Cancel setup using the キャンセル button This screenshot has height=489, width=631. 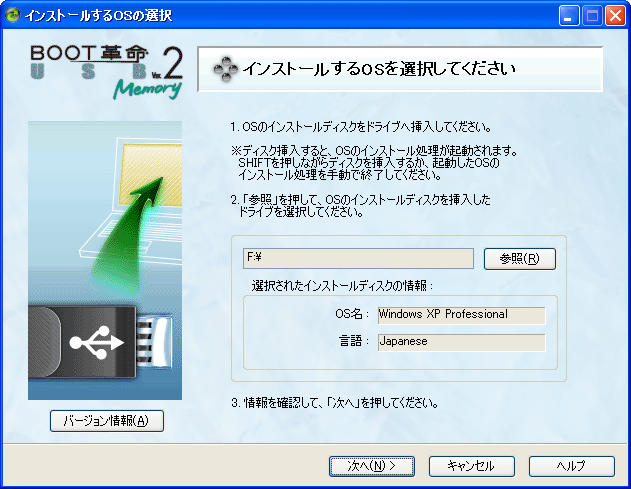pyautogui.click(x=471, y=466)
